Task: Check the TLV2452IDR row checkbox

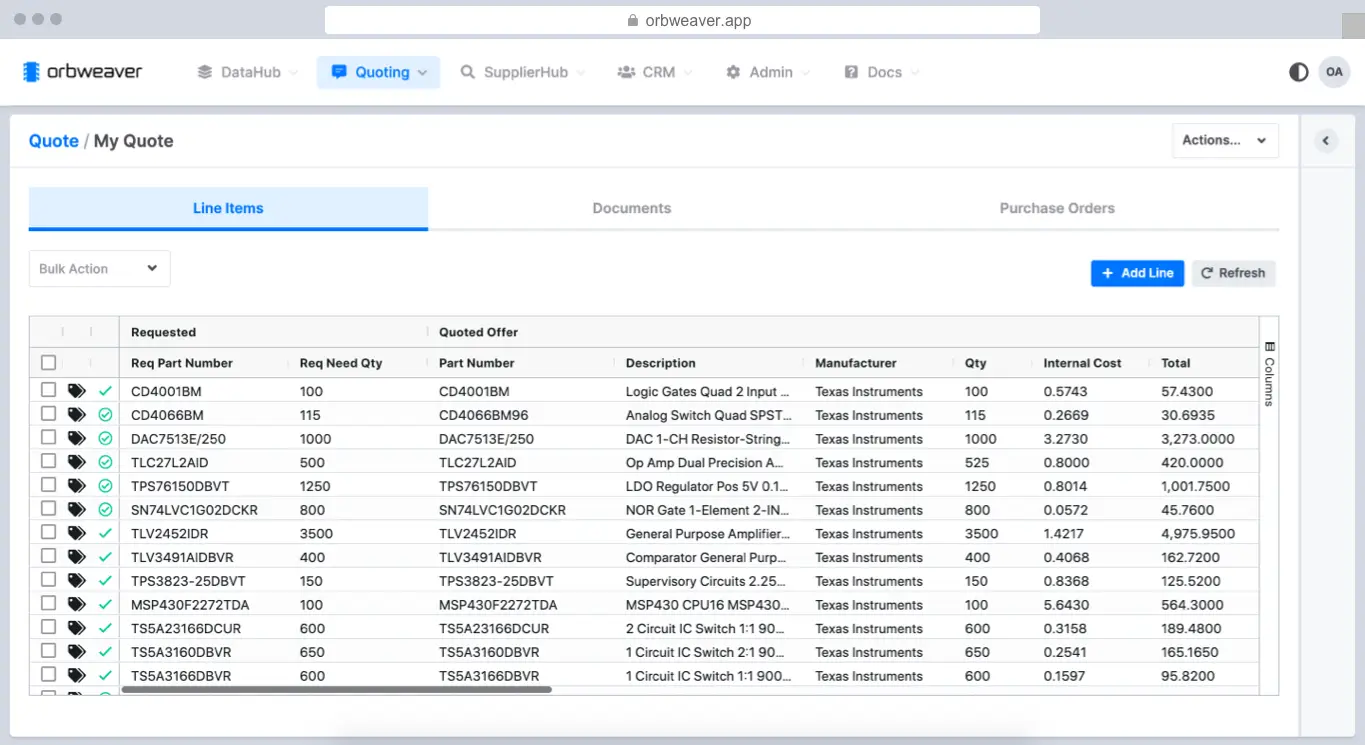Action: pos(48,533)
